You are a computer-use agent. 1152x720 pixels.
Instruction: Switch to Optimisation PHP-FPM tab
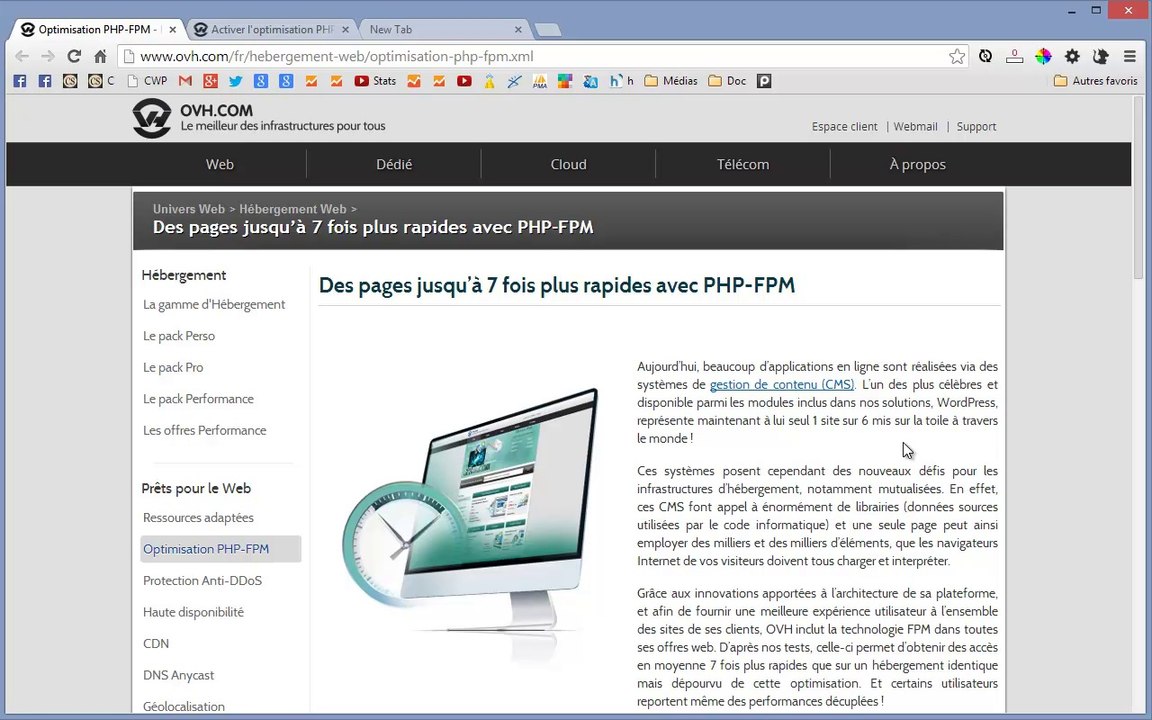96,29
